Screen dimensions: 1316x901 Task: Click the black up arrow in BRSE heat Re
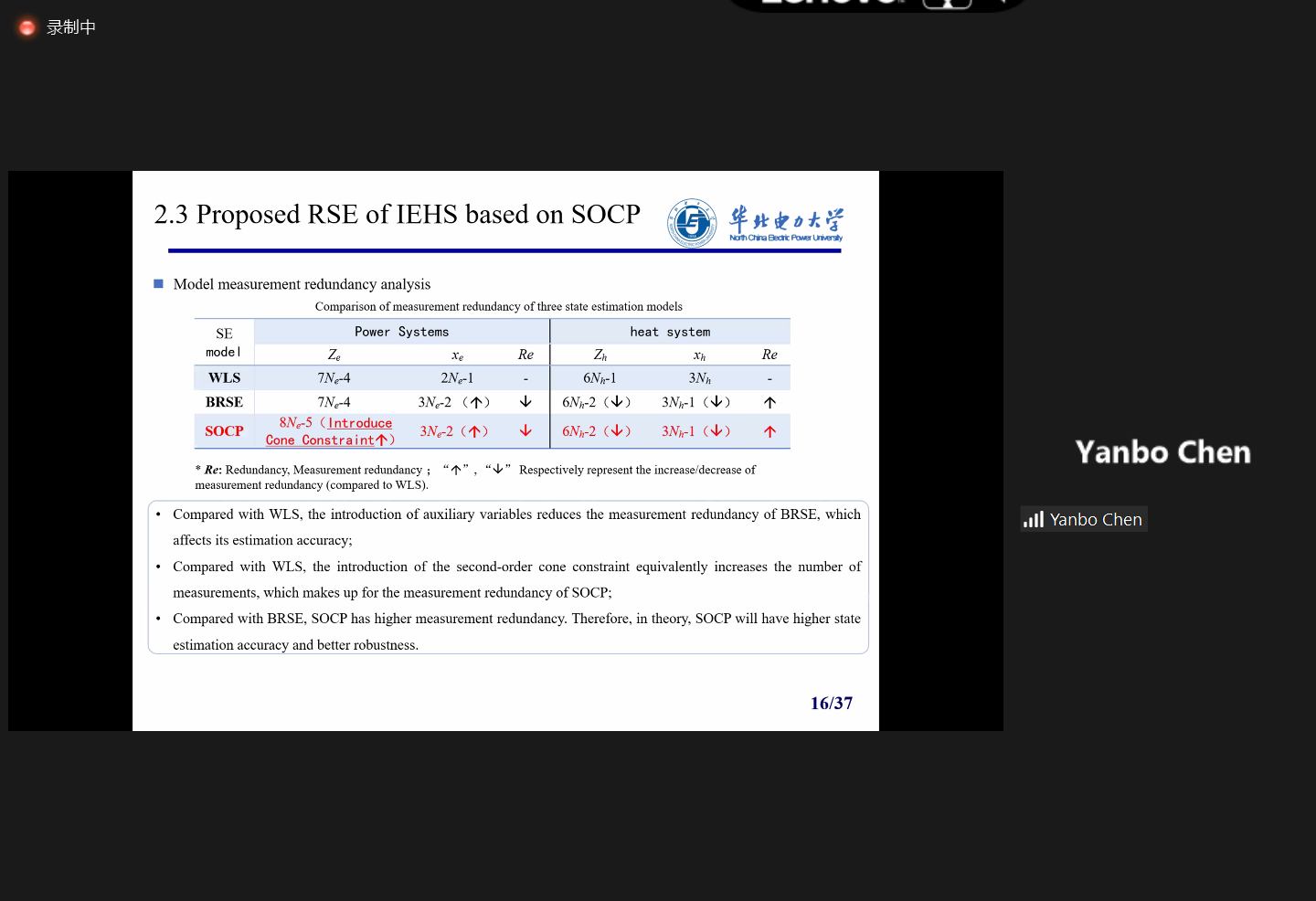coord(769,402)
